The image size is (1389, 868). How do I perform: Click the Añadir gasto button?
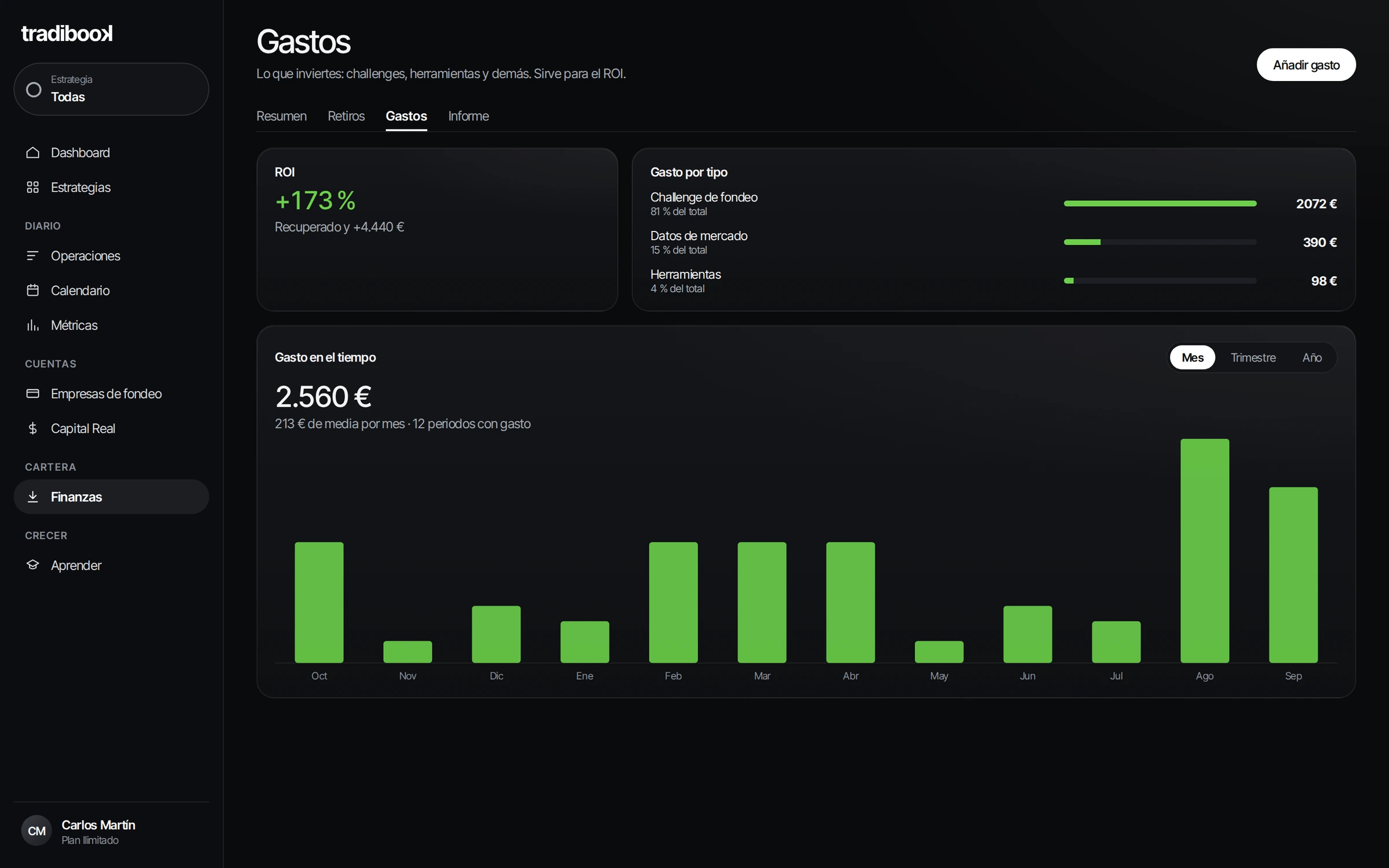click(x=1306, y=65)
